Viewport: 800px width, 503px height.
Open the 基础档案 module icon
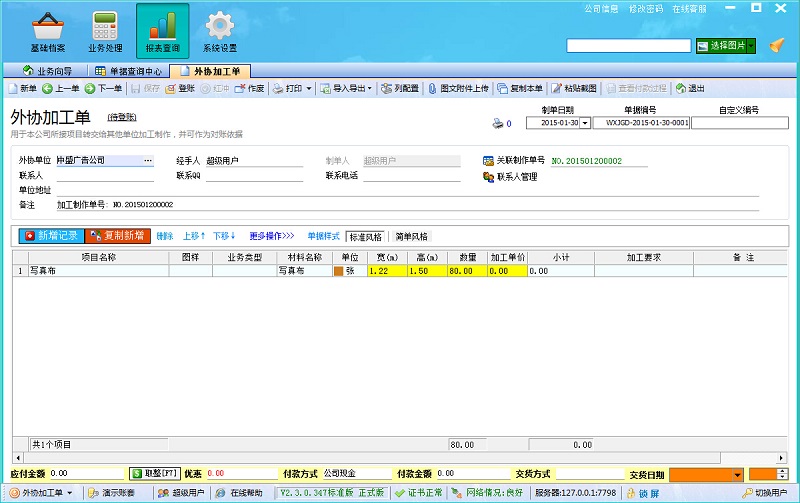coord(47,32)
